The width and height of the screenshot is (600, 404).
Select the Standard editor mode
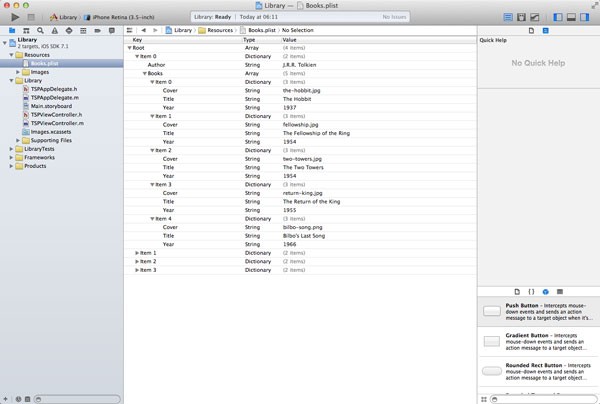(508, 17)
